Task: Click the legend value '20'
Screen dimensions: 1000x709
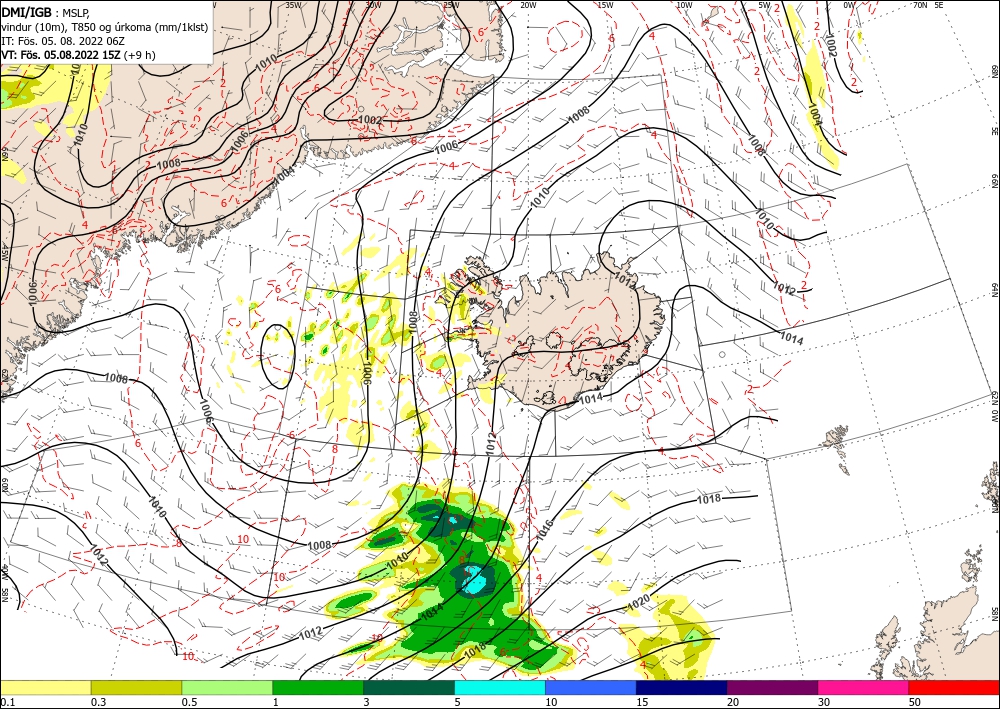Action: click(733, 702)
